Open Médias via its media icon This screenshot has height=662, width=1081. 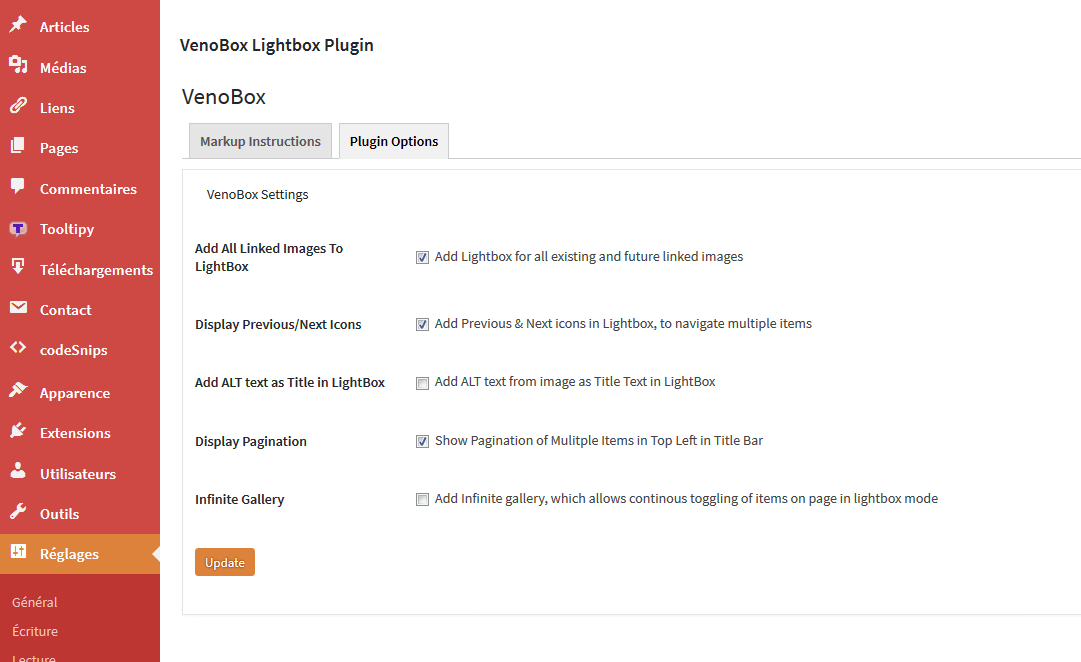click(x=18, y=65)
